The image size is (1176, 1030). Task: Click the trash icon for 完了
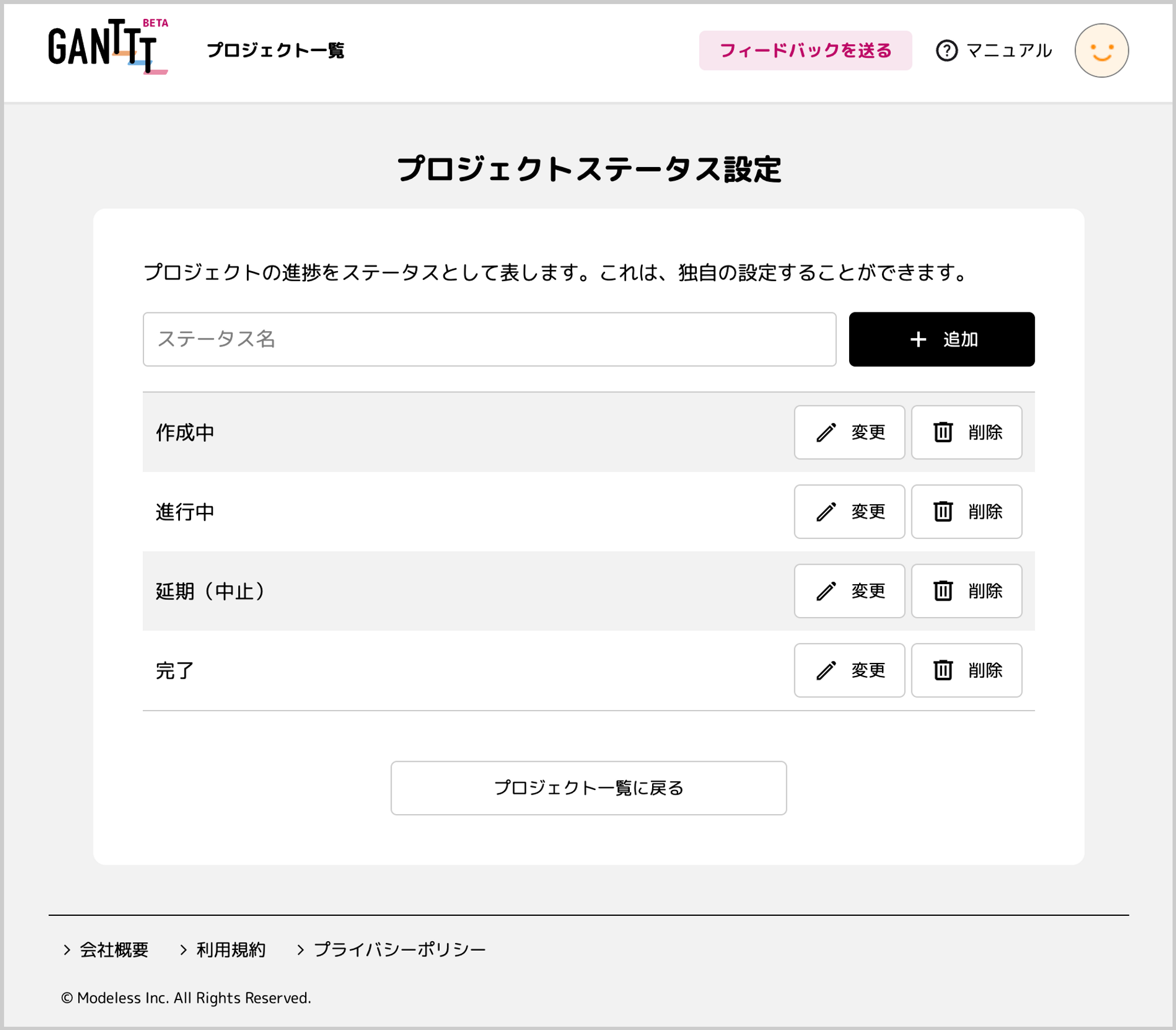[x=943, y=671]
